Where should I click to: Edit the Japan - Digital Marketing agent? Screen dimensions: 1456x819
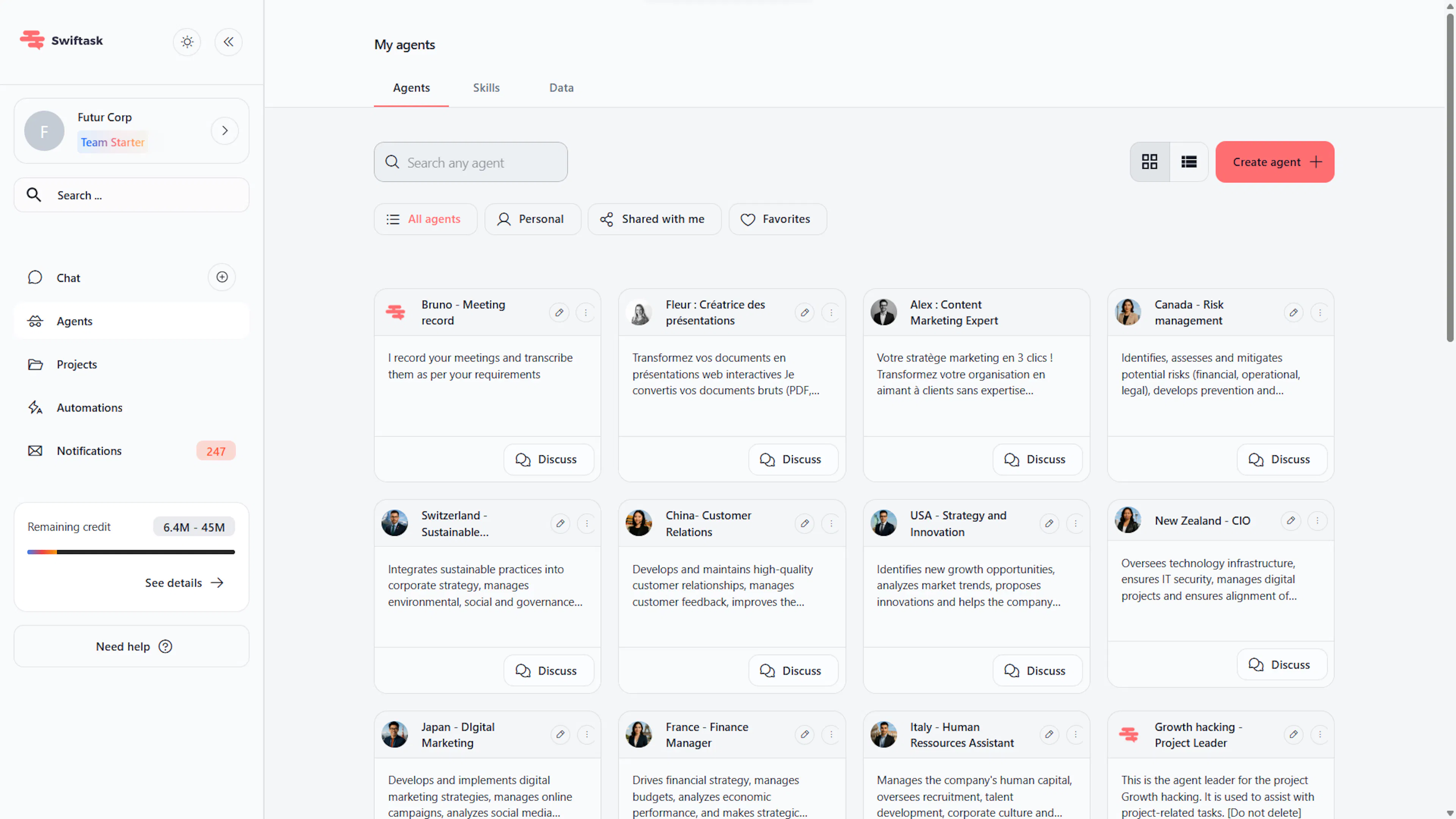click(x=560, y=735)
